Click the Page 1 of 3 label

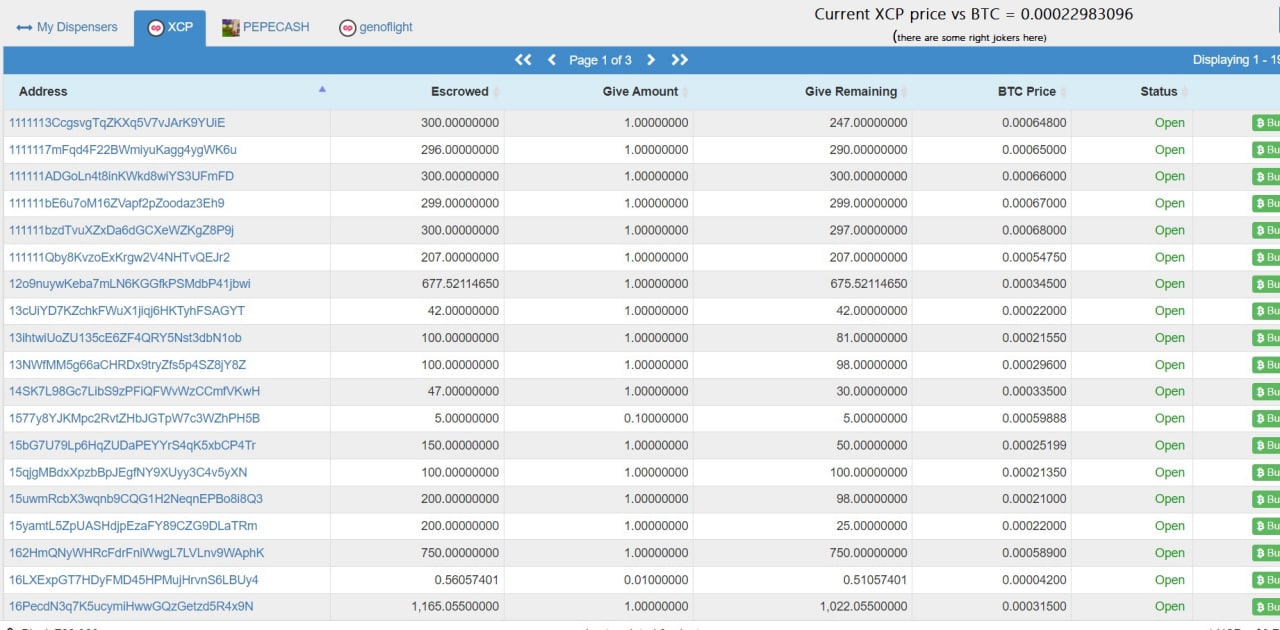600,60
